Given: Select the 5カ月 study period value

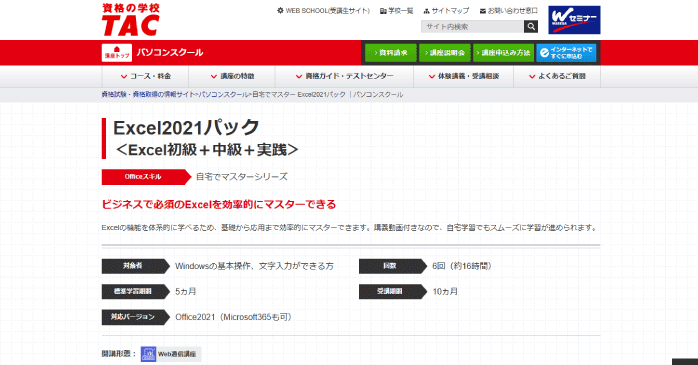Looking at the screenshot, I should click(185, 292).
